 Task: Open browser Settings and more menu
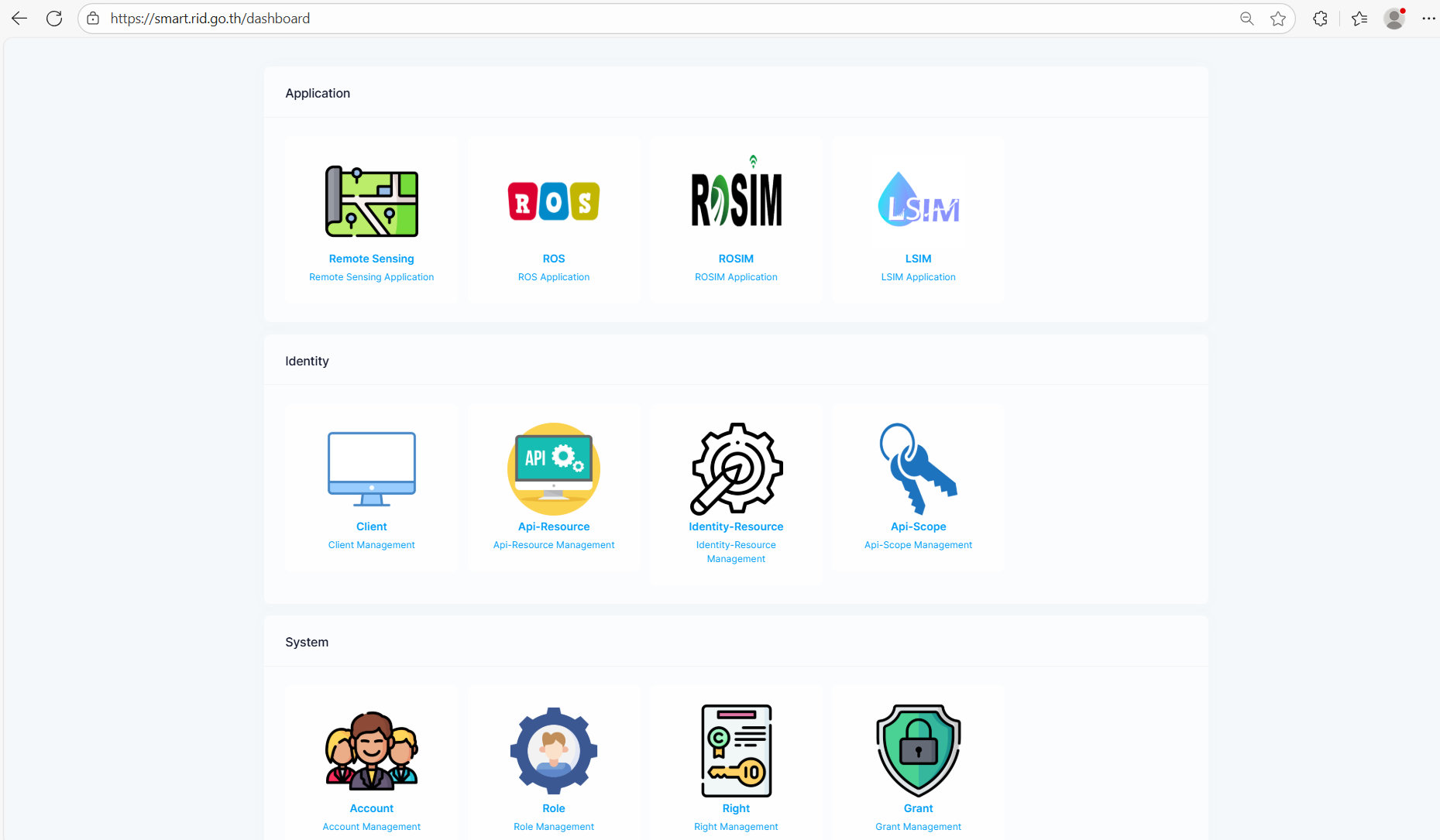click(1428, 19)
